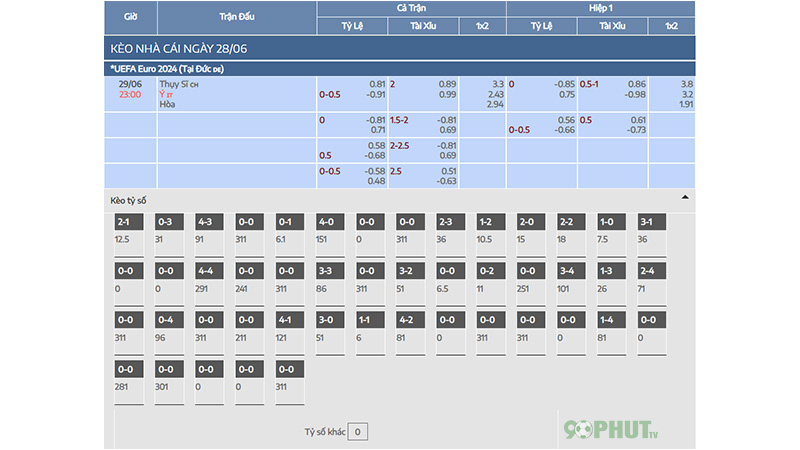Pick the 2-0 score box

(531, 222)
